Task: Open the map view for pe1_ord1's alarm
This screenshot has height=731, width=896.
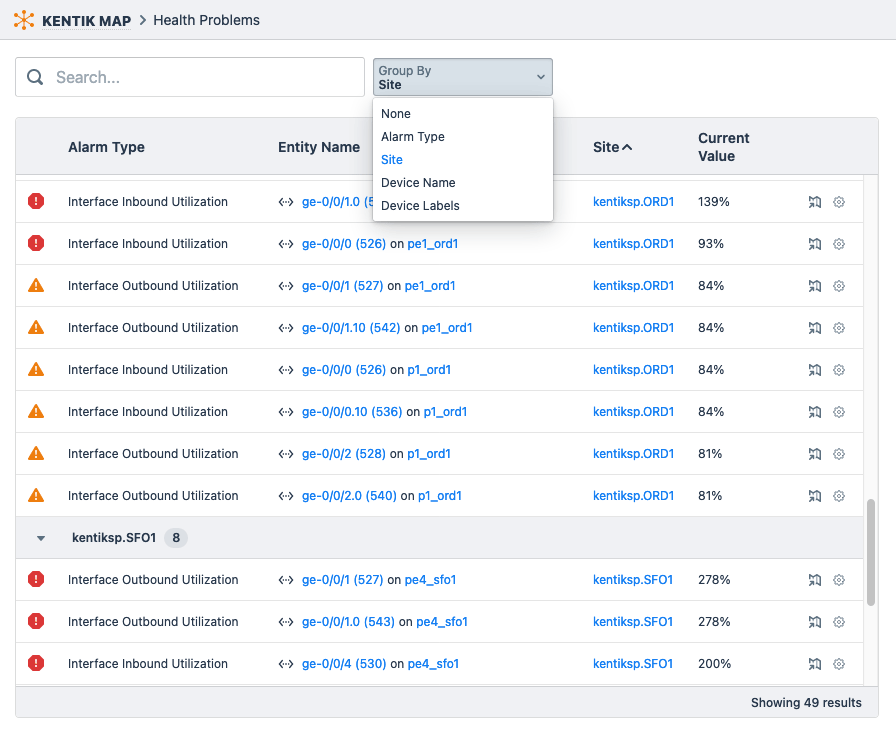Action: click(x=815, y=244)
